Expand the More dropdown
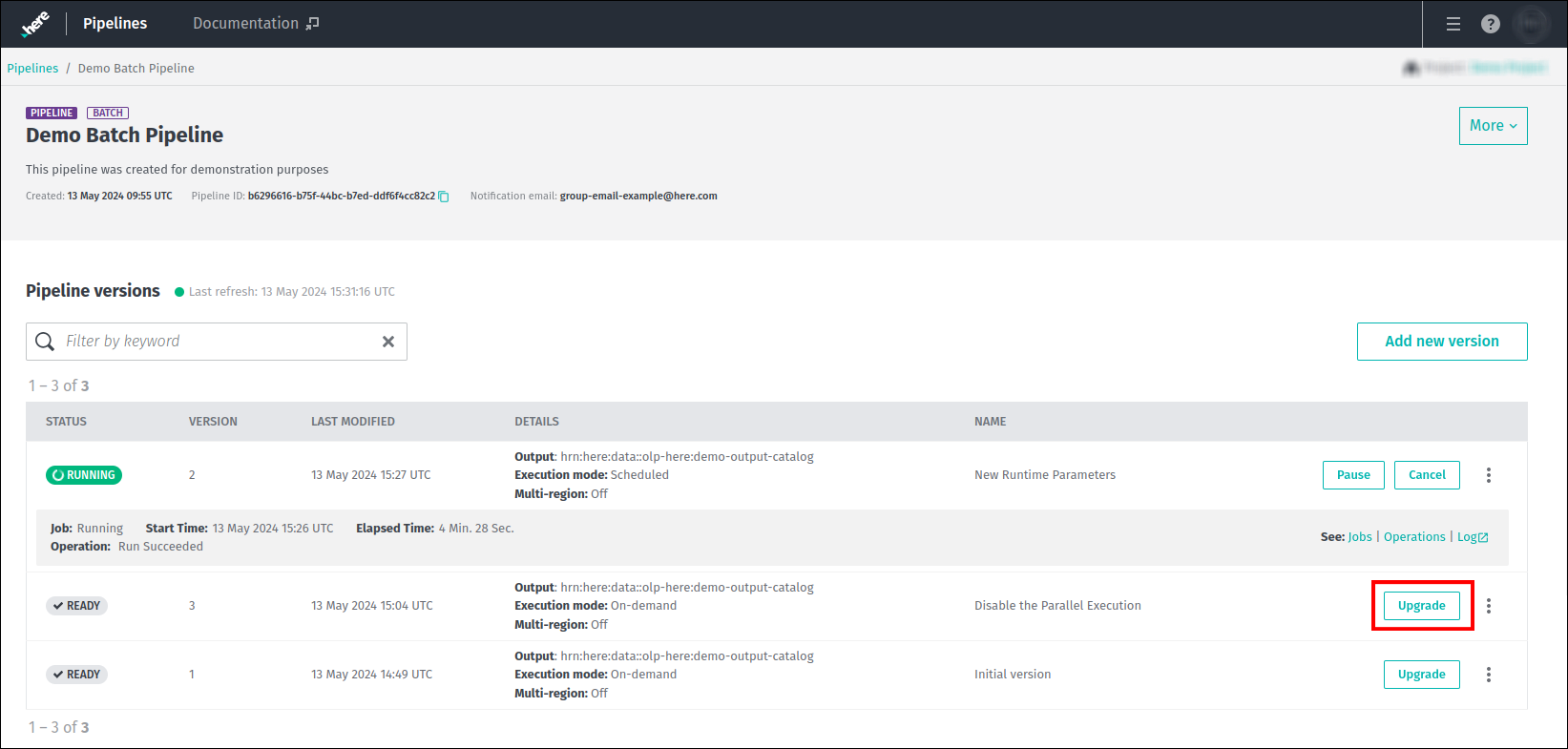Image resolution: width=1568 pixels, height=749 pixels. pos(1493,126)
